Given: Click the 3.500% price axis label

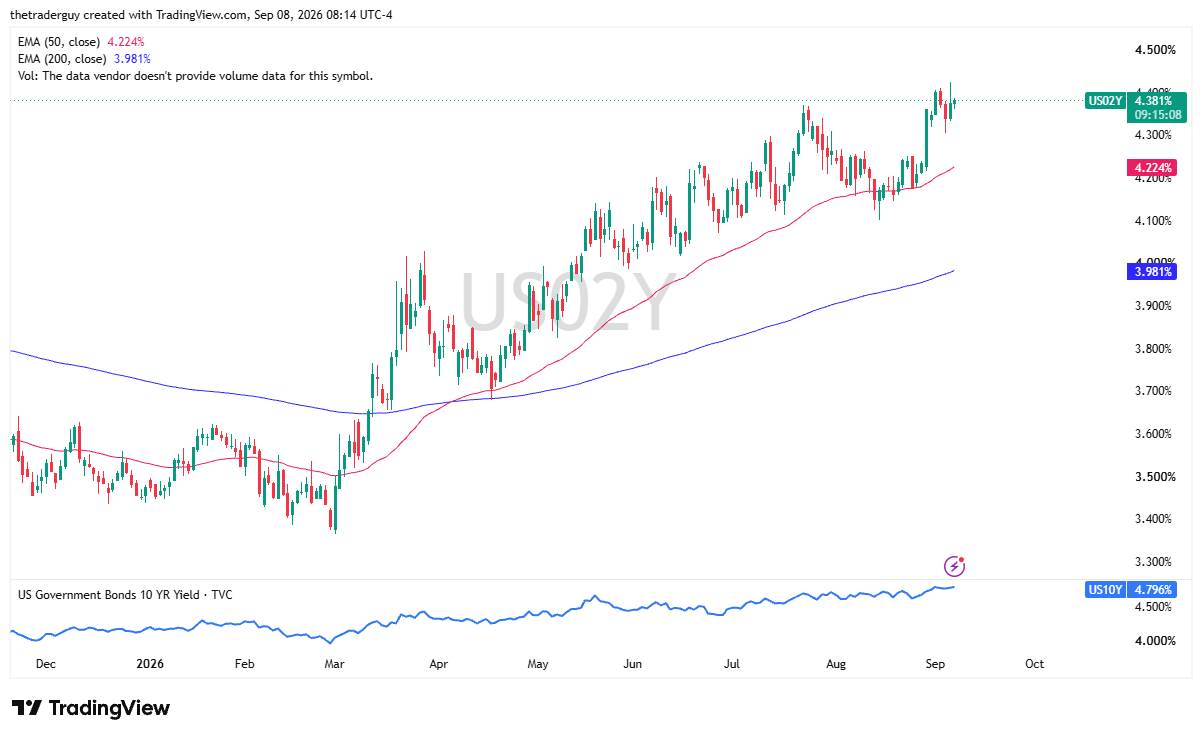Looking at the screenshot, I should (x=1154, y=477).
